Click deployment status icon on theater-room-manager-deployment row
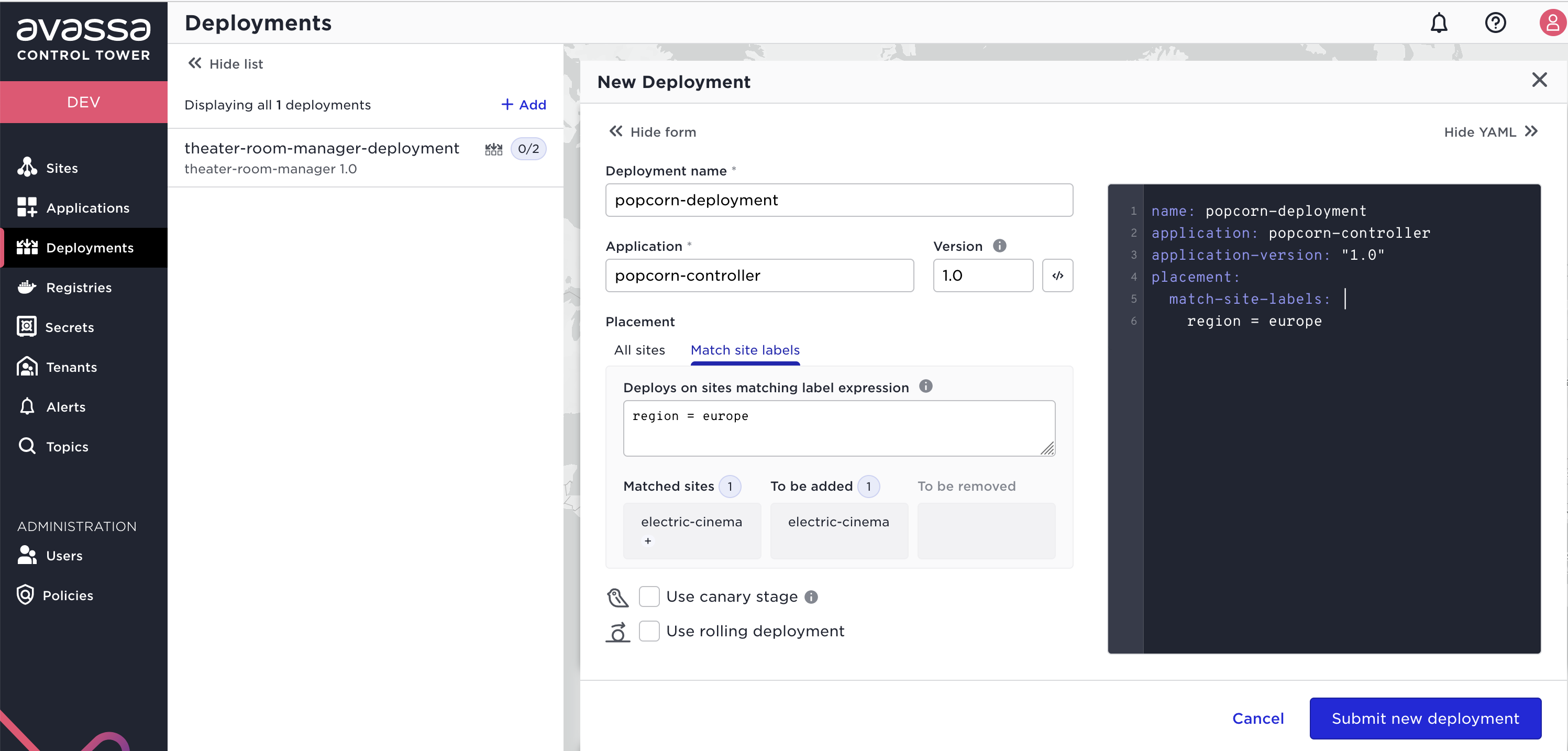1568x751 pixels. click(493, 149)
